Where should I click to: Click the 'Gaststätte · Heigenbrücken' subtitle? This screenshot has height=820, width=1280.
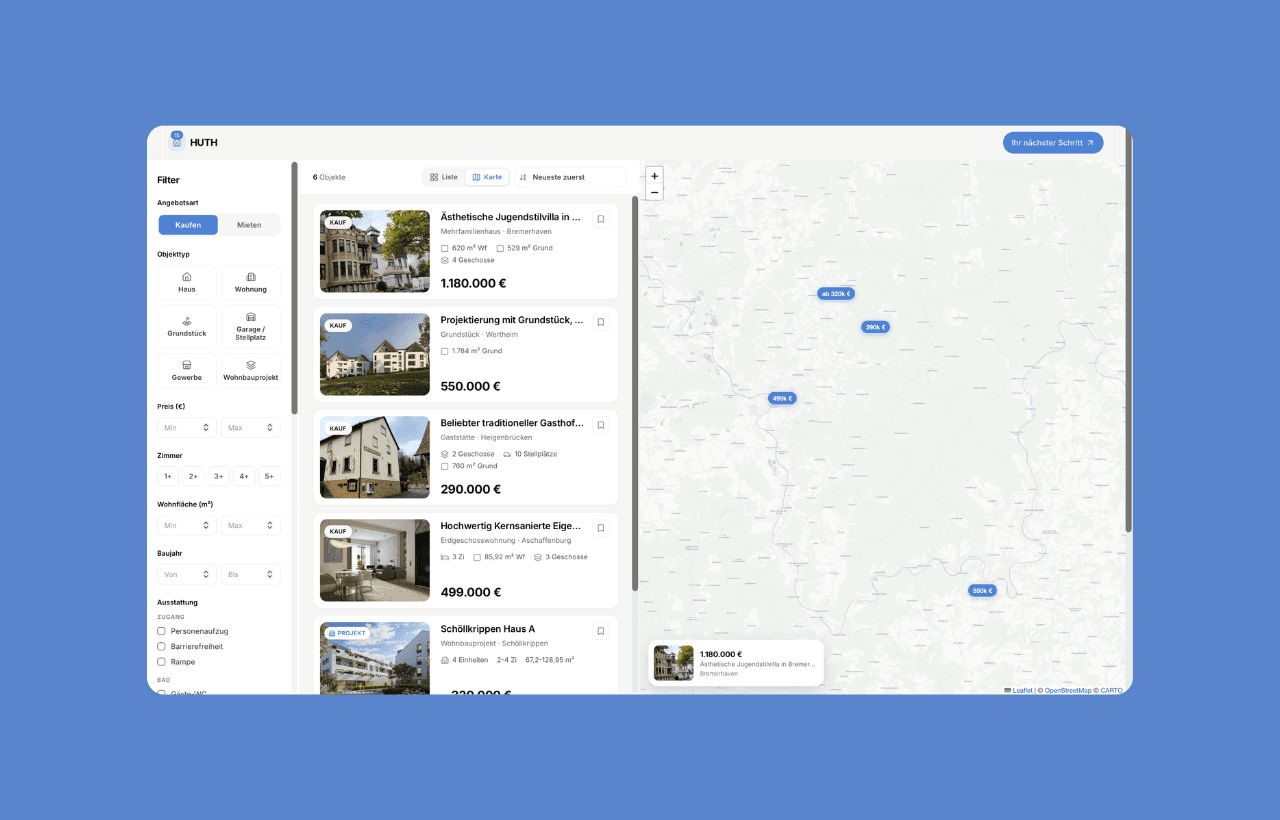coord(487,438)
